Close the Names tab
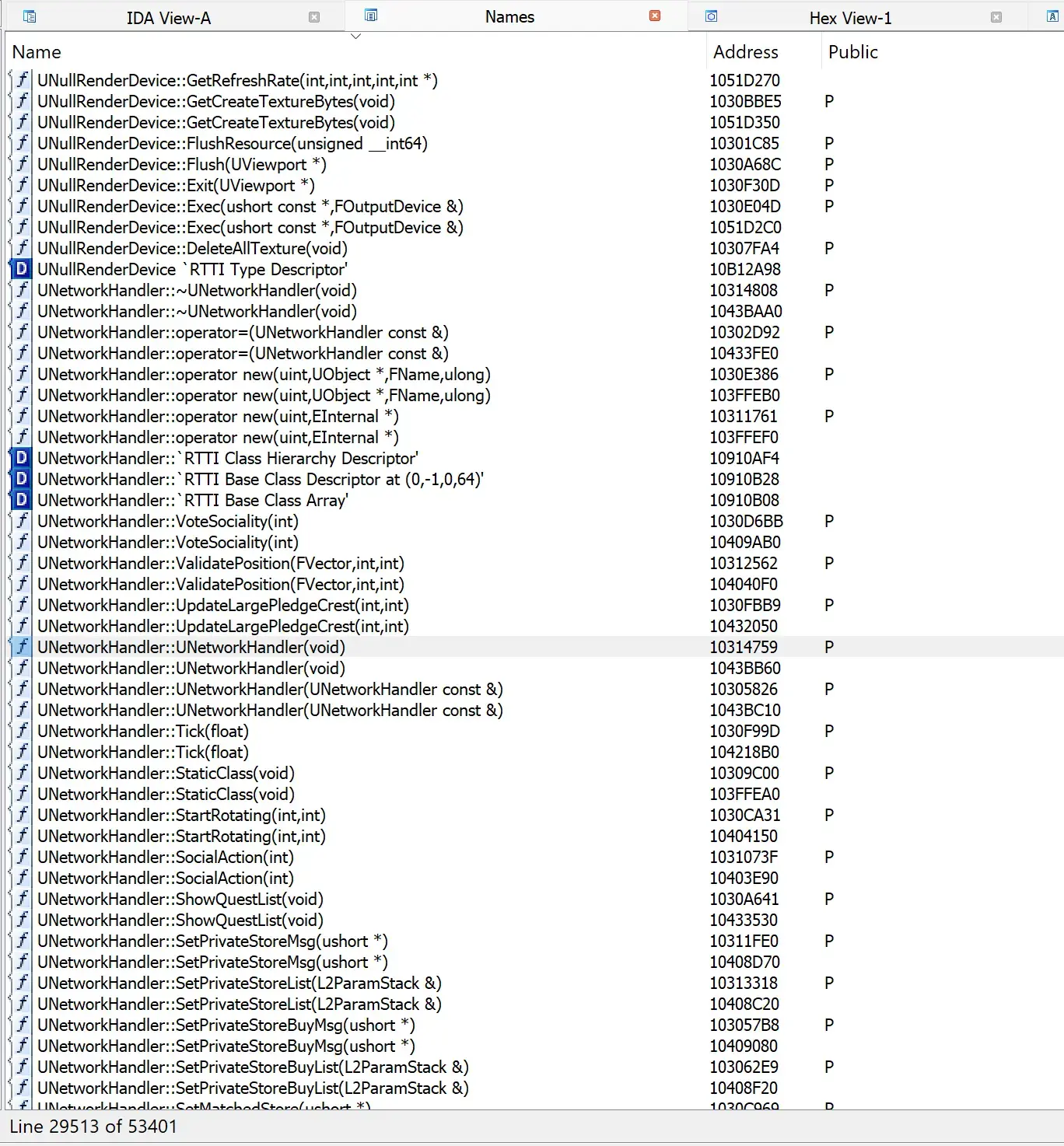1064x1146 pixels. coord(655,16)
